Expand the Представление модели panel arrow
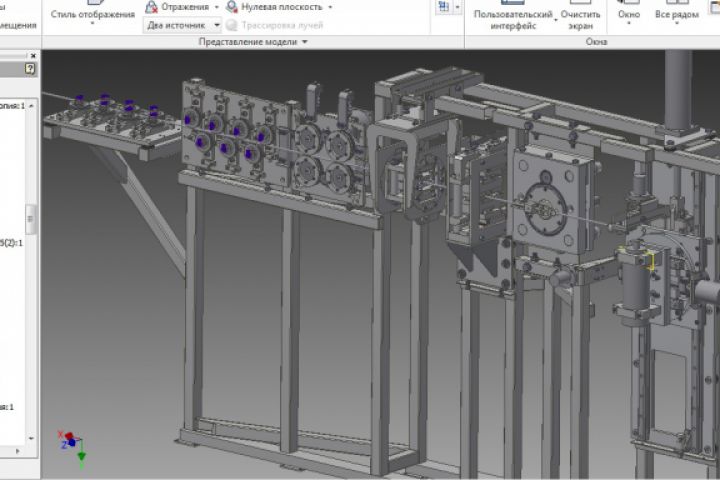The height and width of the screenshot is (480, 720). tap(304, 42)
